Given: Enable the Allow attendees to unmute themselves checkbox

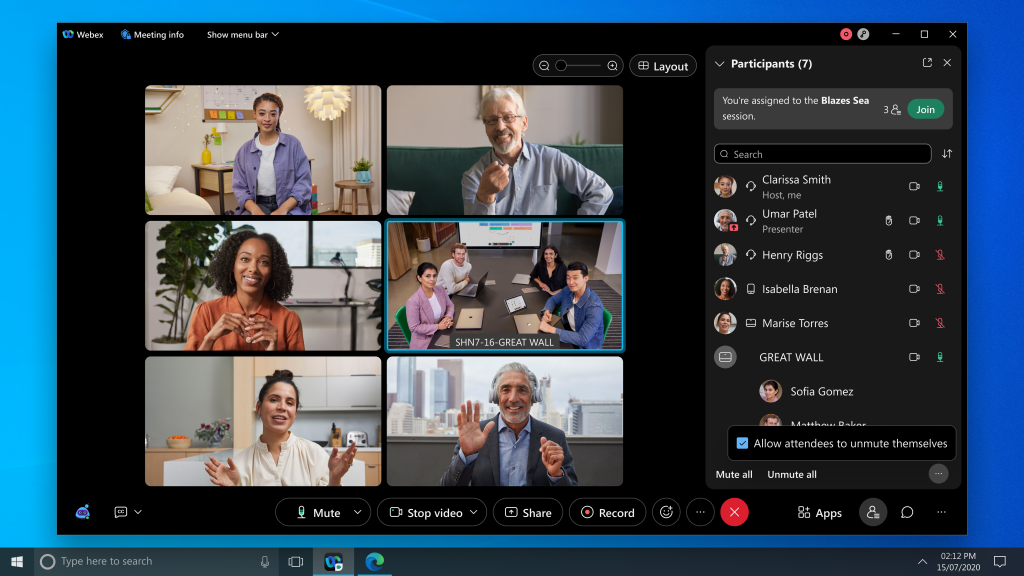Looking at the screenshot, I should (741, 443).
